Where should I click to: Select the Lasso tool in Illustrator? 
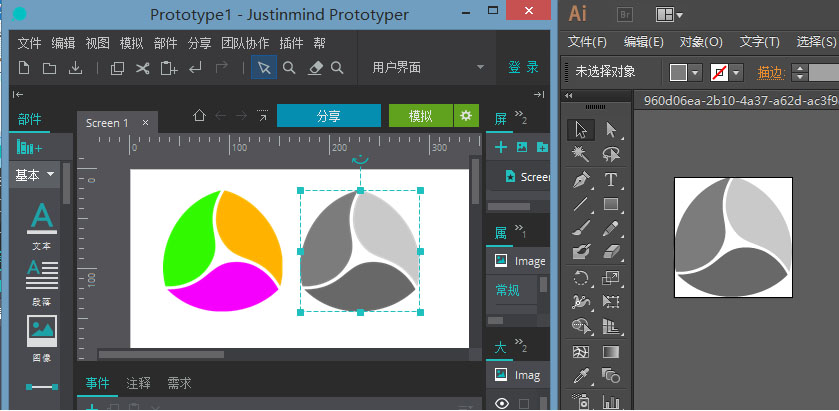611,154
